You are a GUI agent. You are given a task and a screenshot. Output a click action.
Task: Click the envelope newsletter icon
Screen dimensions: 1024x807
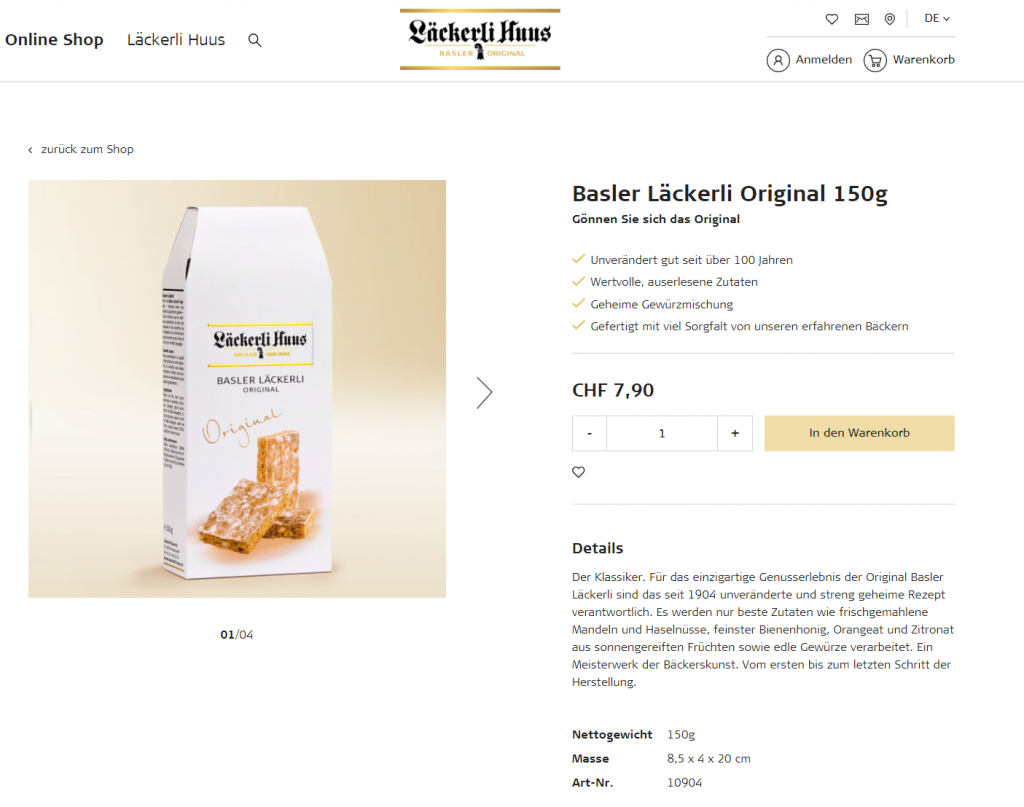click(x=861, y=19)
